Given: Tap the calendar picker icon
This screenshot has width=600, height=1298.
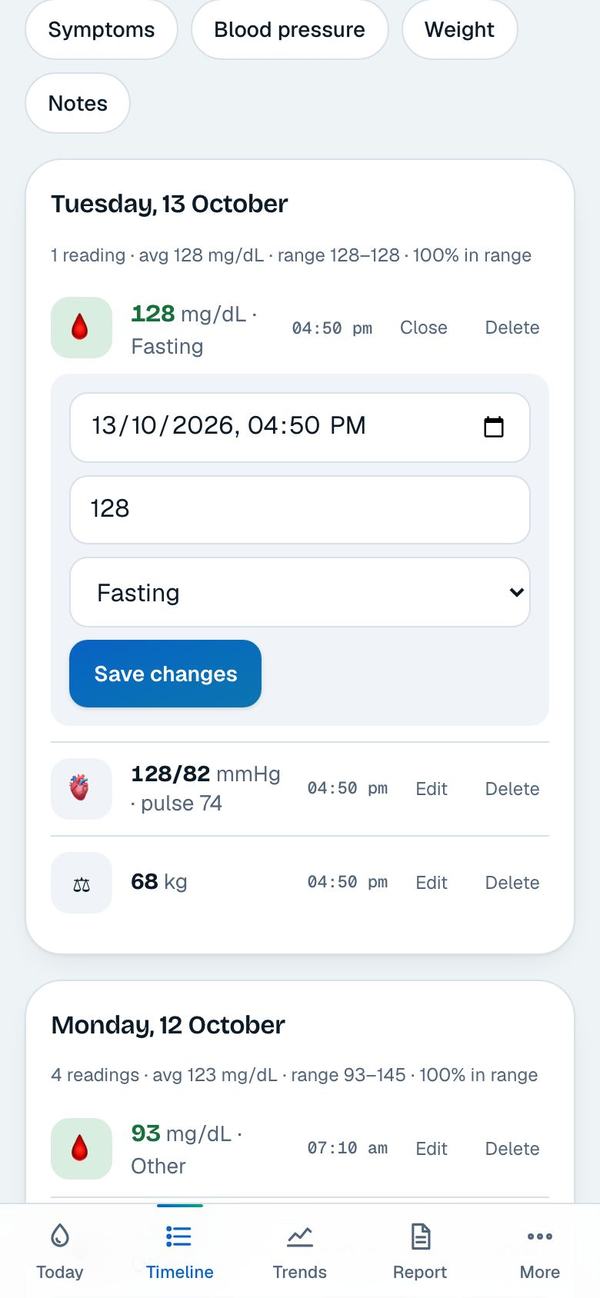Looking at the screenshot, I should 494,427.
